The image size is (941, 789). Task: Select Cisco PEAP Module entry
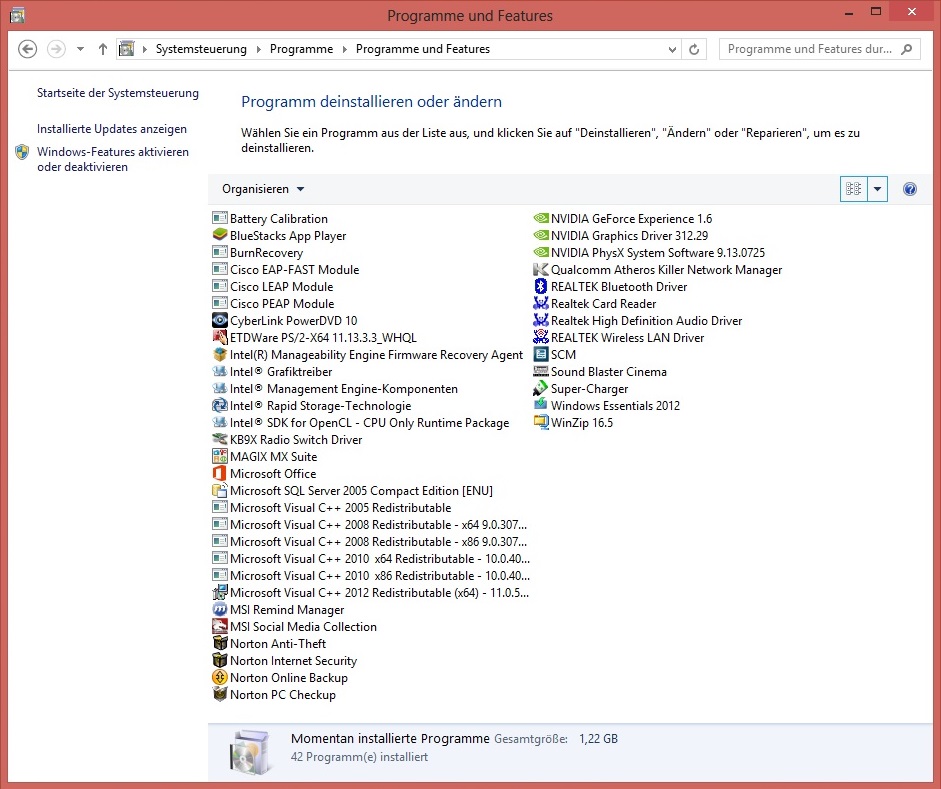pos(273,304)
